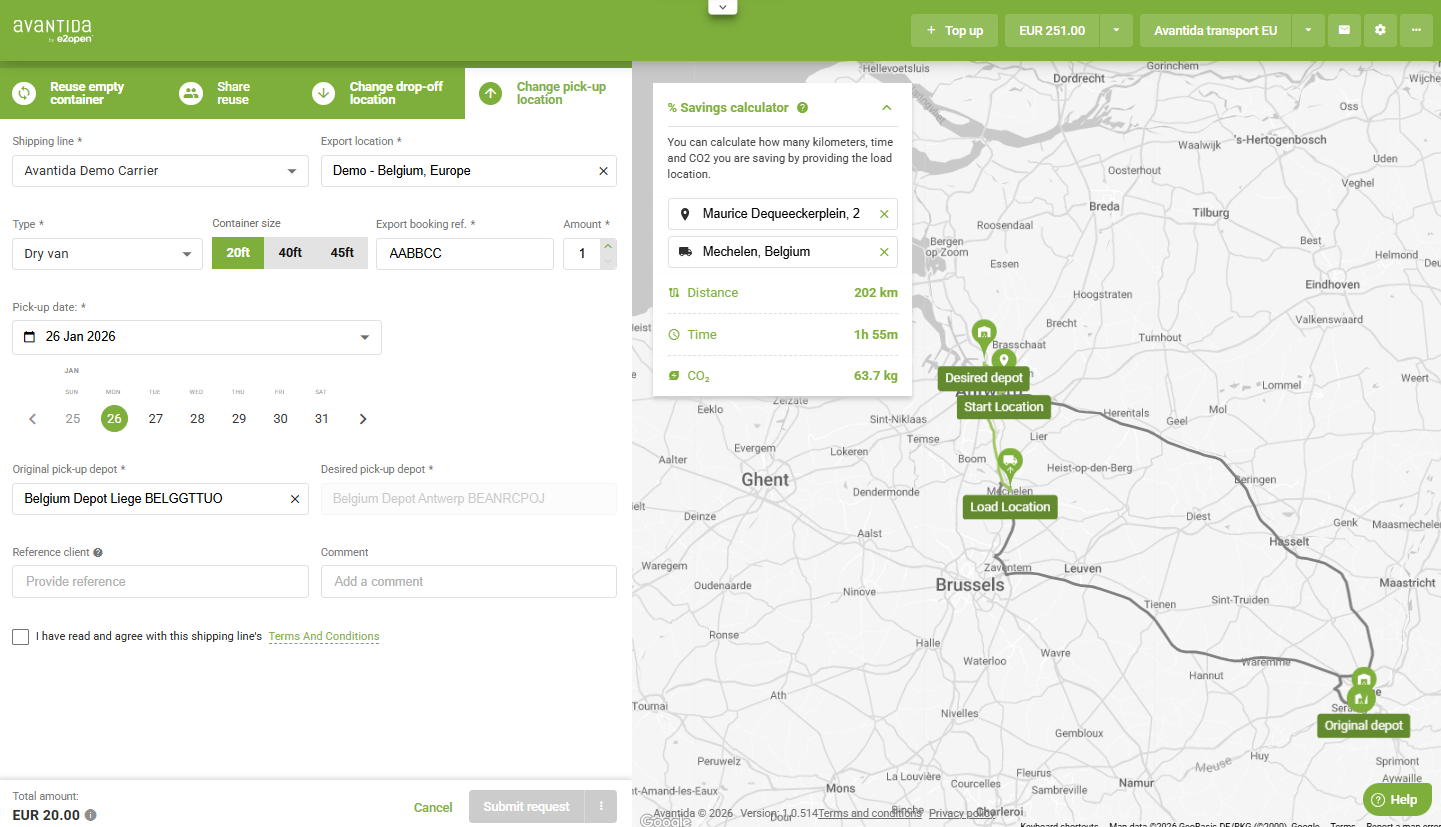1441x827 pixels.
Task: Switch to Change drop-off location tab
Action: (382, 93)
